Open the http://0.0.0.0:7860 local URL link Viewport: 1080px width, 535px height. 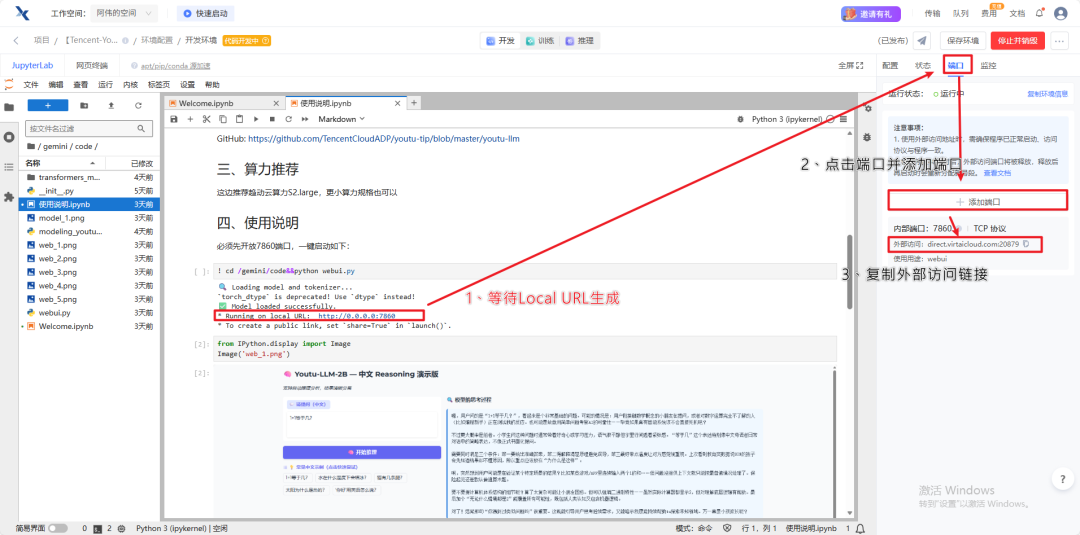[357, 315]
